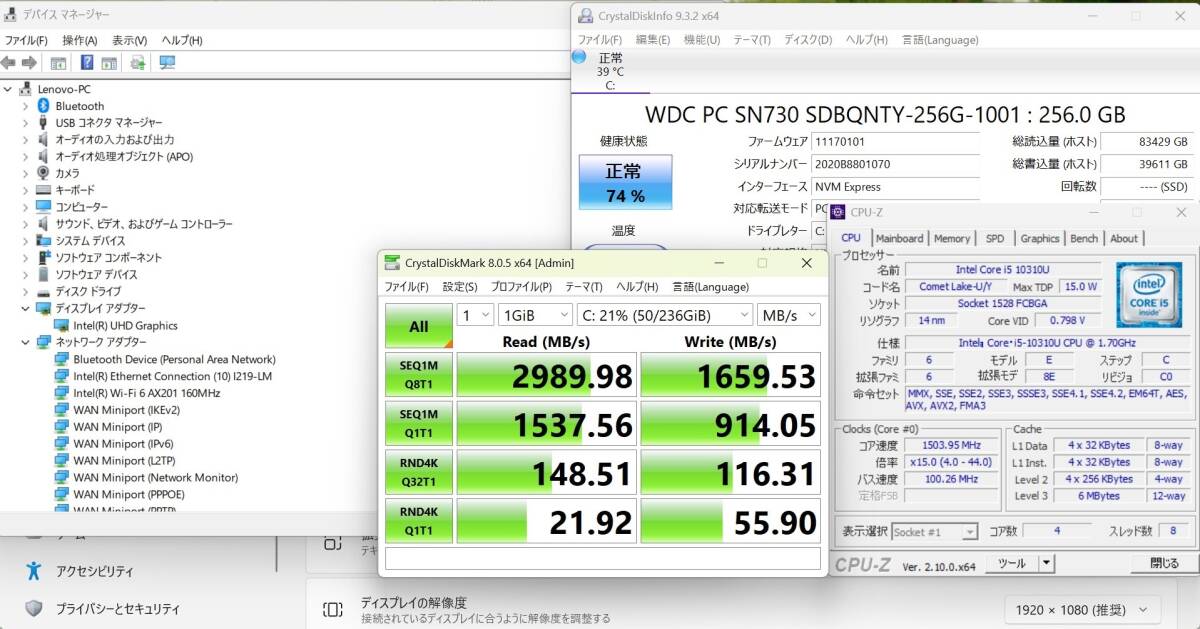Expand the Bluetooth node in Device Manager
The width and height of the screenshot is (1200, 629).
(x=26, y=106)
